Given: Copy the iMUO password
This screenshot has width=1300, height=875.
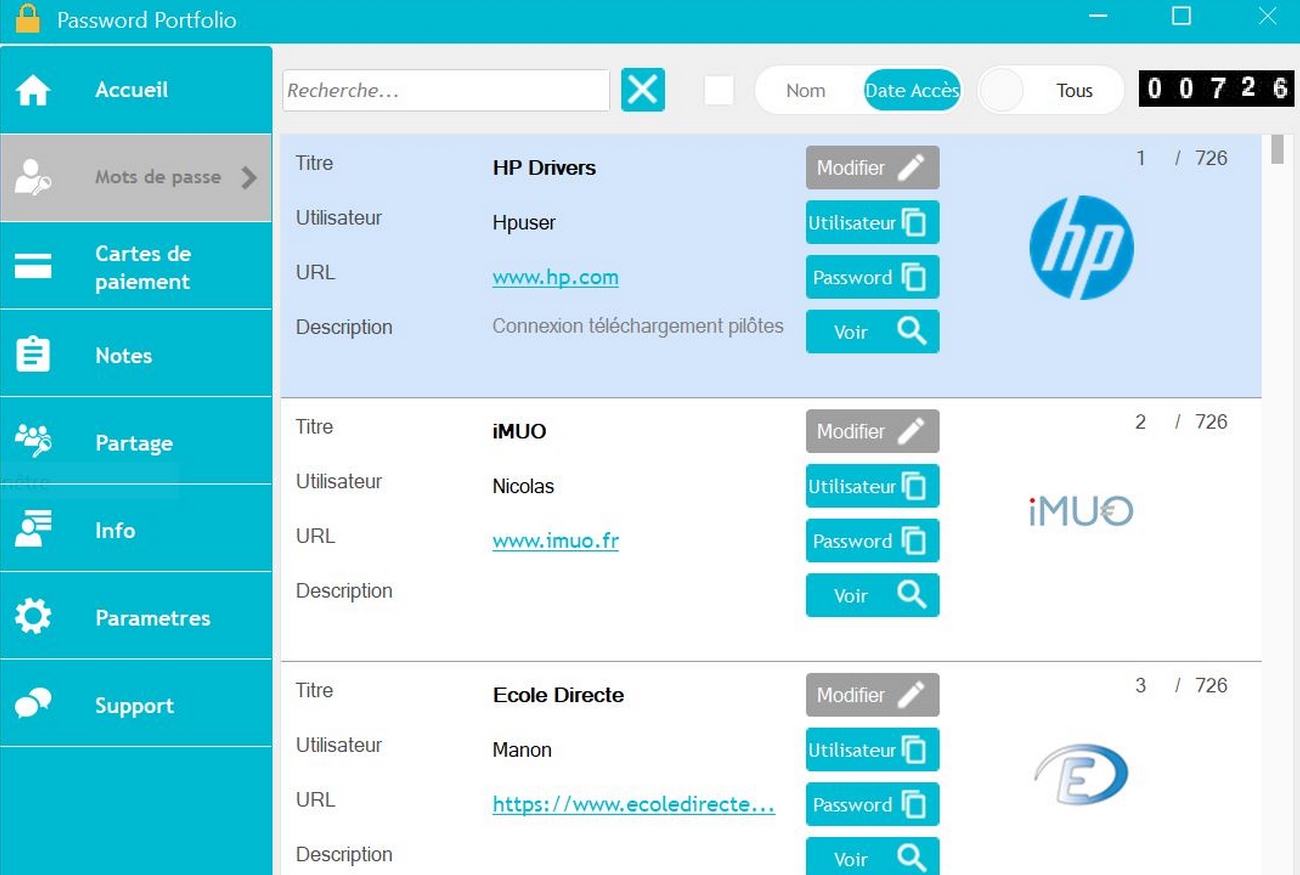Looking at the screenshot, I should point(872,541).
